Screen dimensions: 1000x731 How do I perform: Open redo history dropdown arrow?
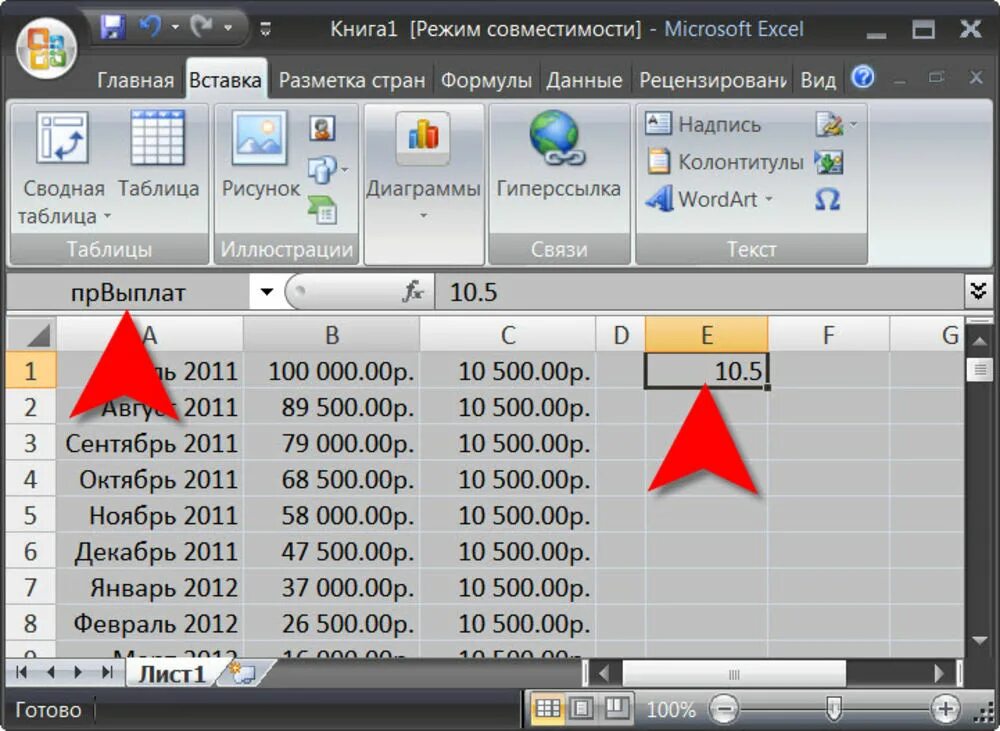coord(228,28)
